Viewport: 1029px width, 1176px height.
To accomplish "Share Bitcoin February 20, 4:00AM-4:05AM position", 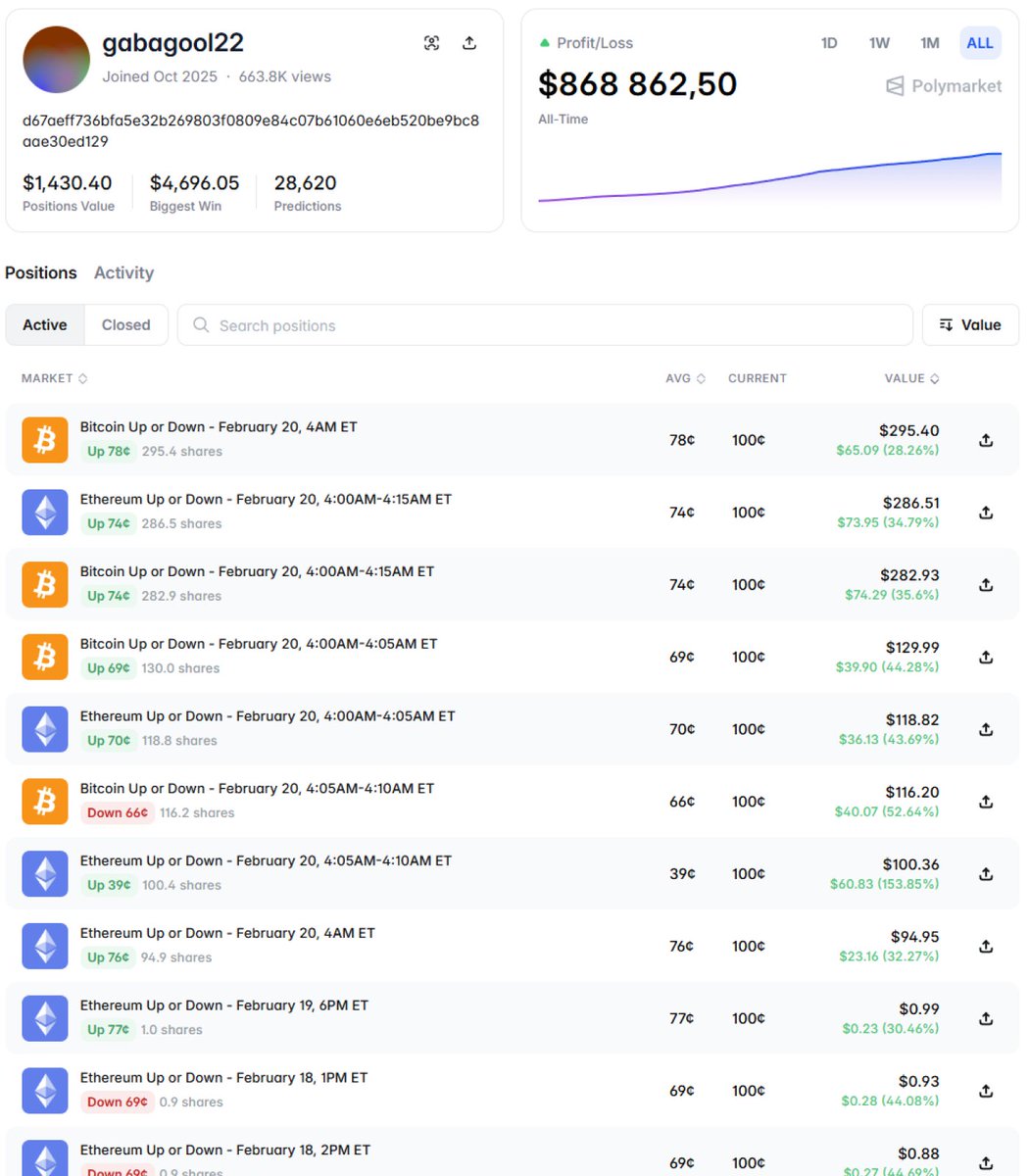I will coord(986,657).
